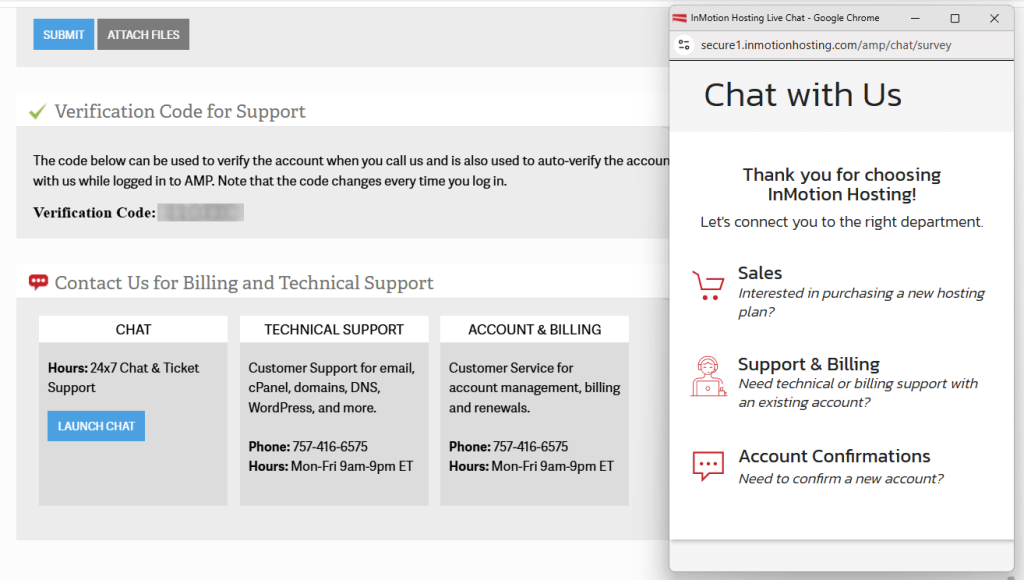
Task: Open site information icon in Chrome address bar
Action: (x=684, y=44)
